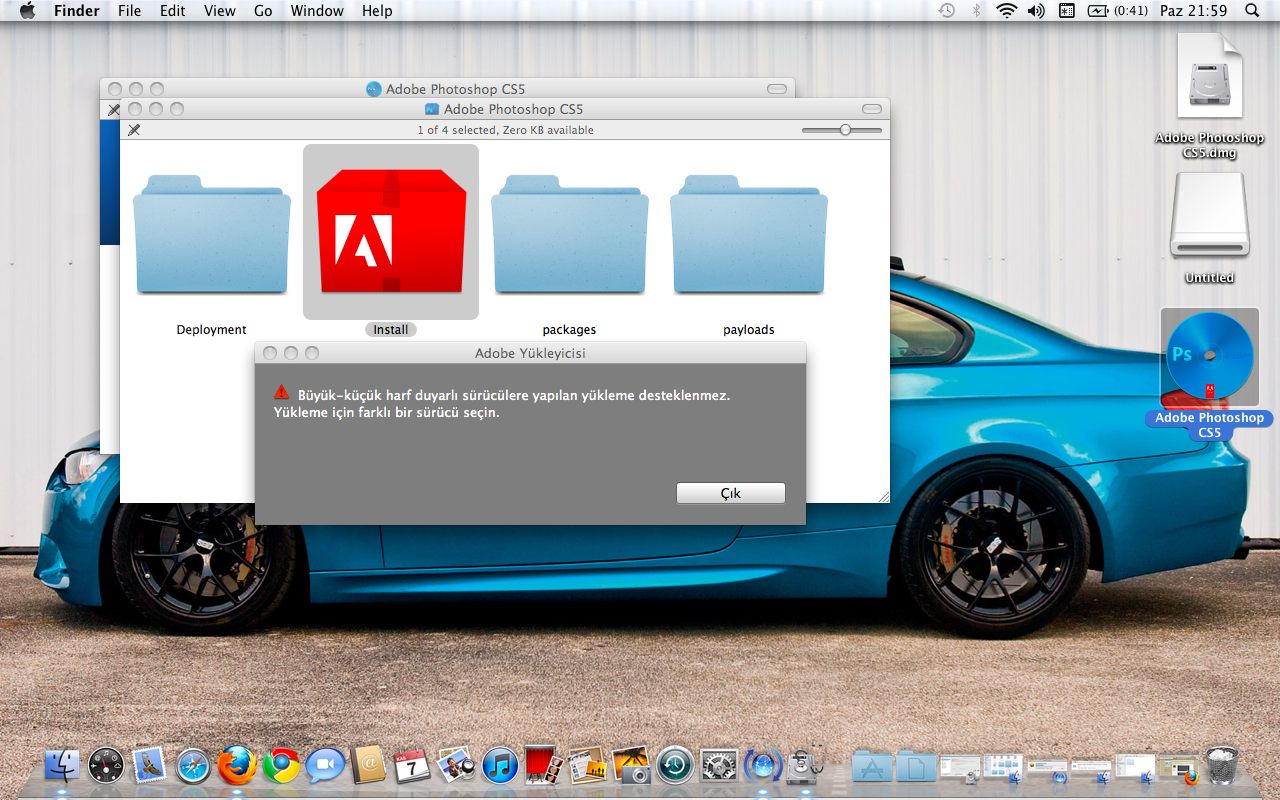
Task: Open the Trash in the Dock
Action: pyautogui.click(x=1222, y=766)
